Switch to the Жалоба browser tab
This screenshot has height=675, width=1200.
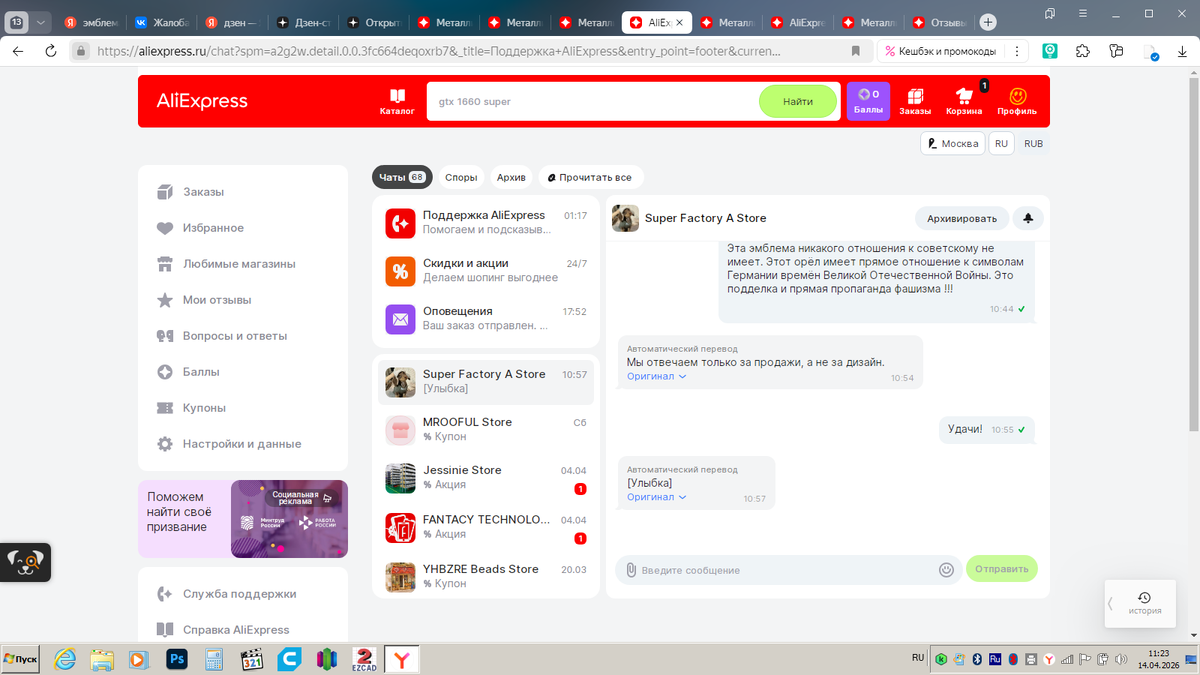point(162,22)
